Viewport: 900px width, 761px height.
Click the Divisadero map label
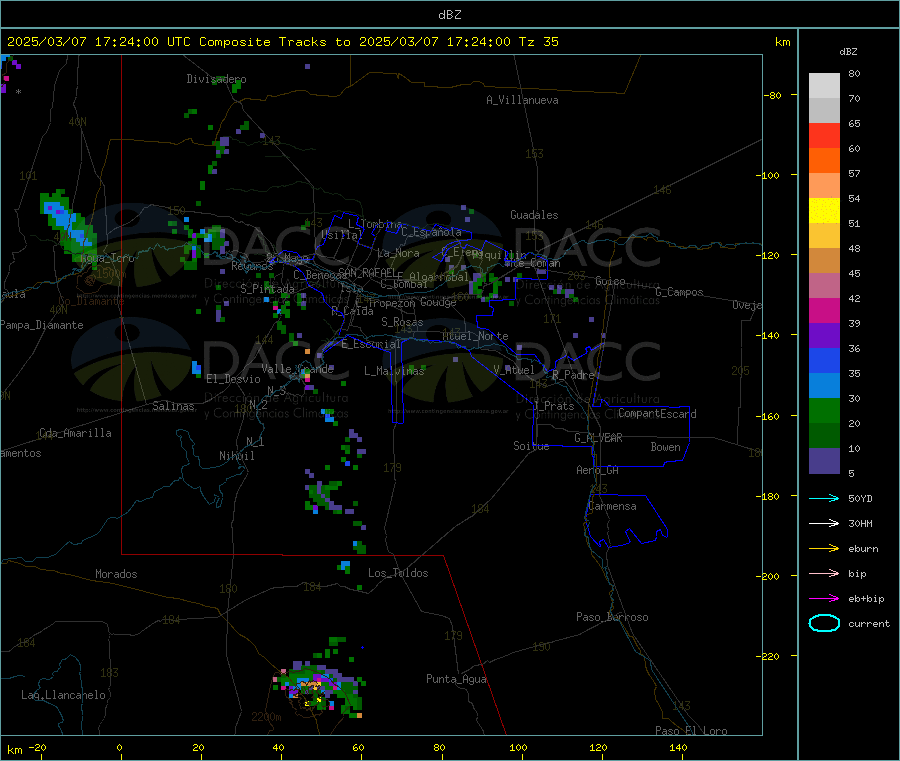pos(216,79)
